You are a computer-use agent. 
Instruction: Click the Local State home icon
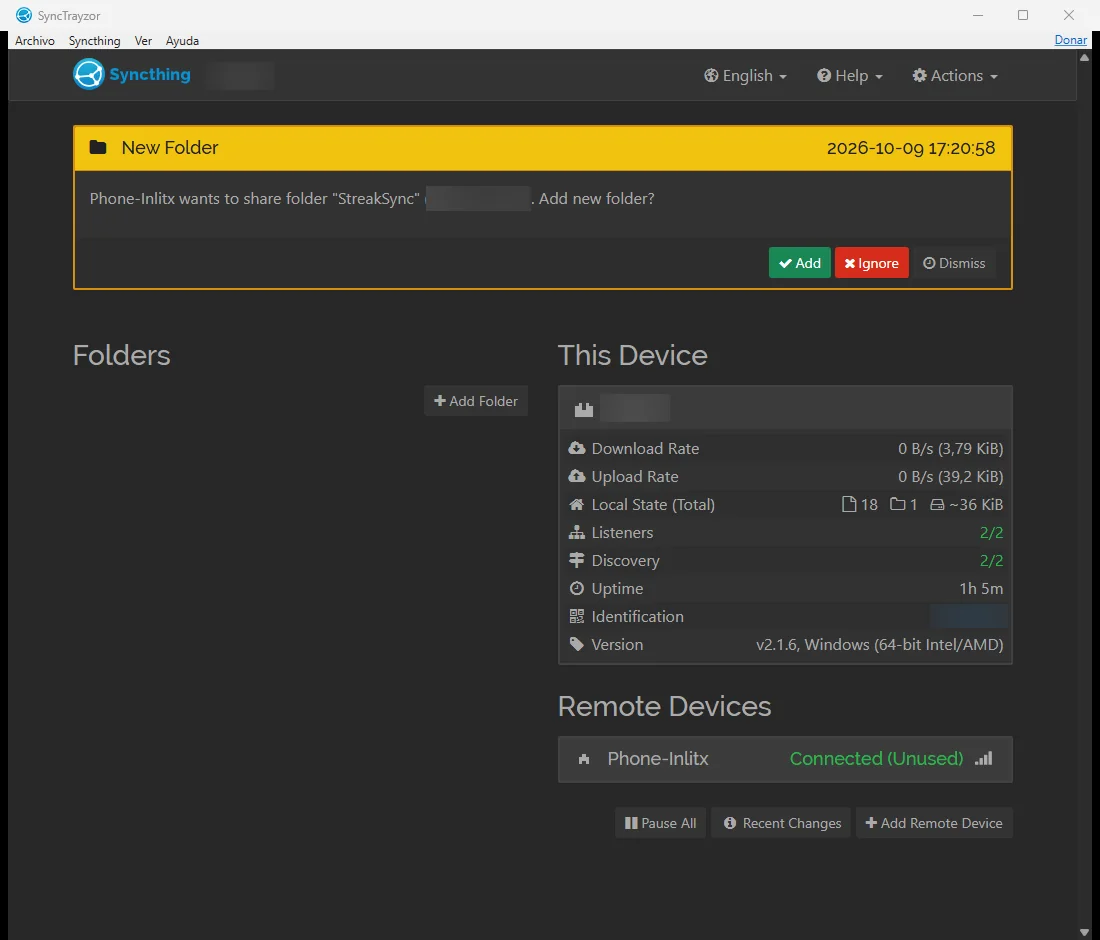point(577,504)
